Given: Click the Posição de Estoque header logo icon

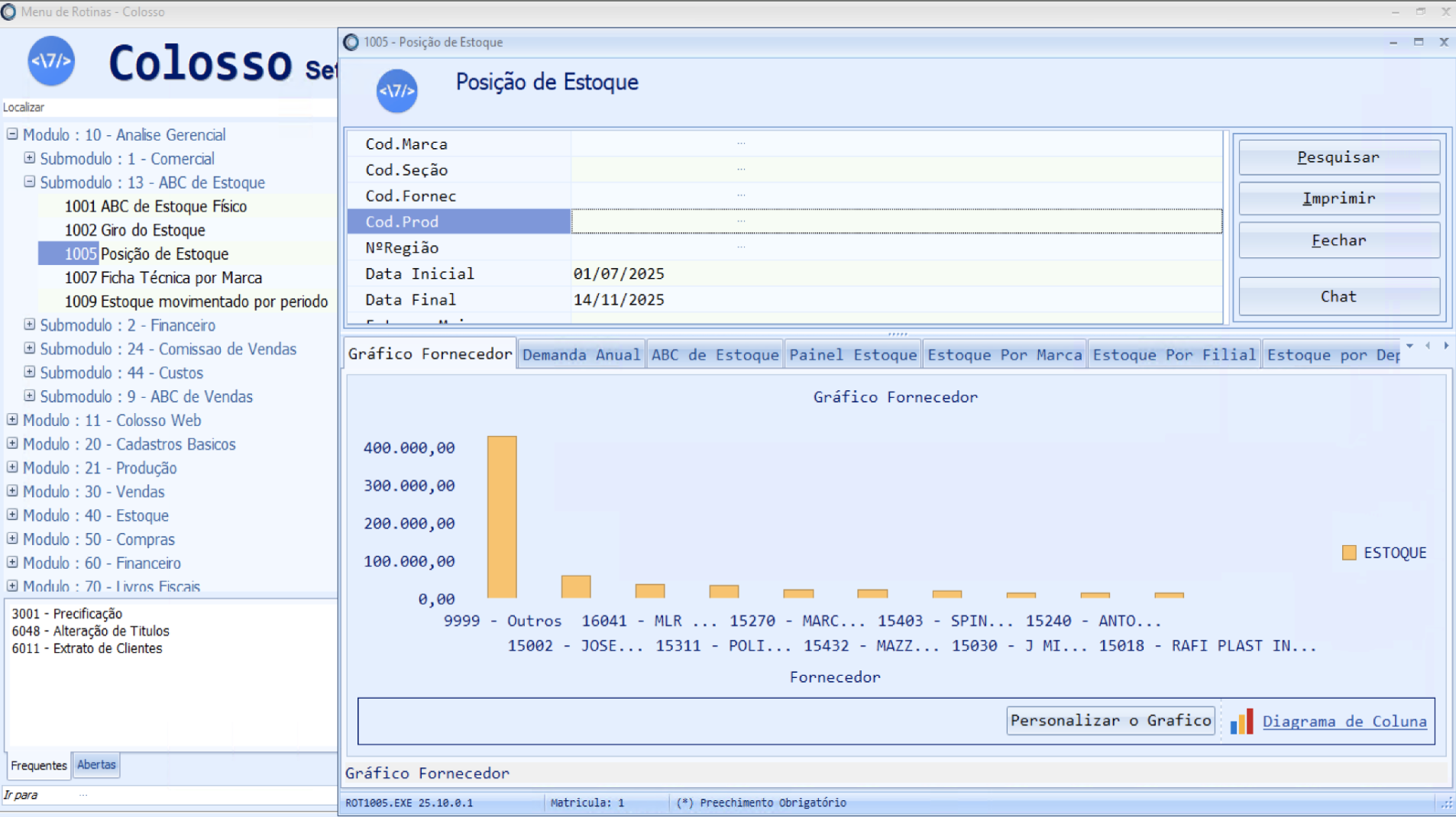Looking at the screenshot, I should [x=396, y=91].
